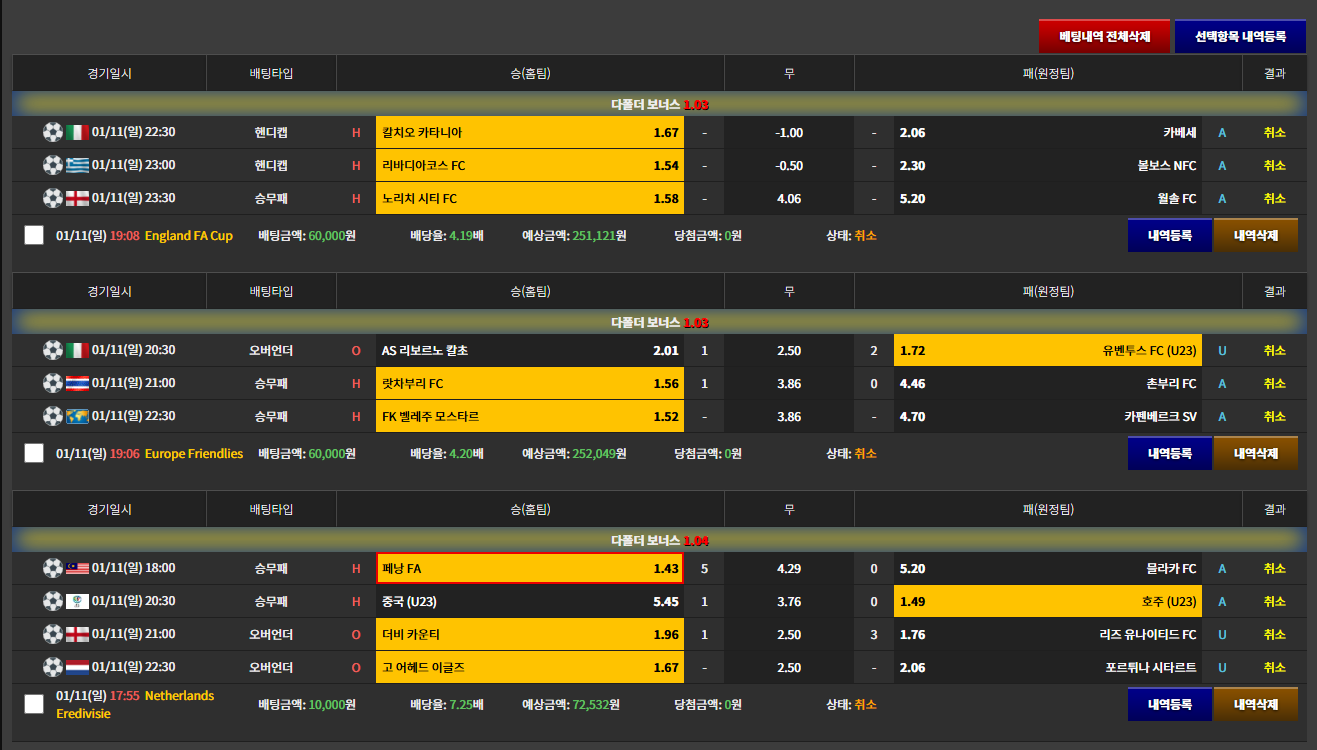The width and height of the screenshot is (1317, 750).
Task: Click the Malaysia flag icon in 페낭 FA row
Action: click(x=78, y=569)
